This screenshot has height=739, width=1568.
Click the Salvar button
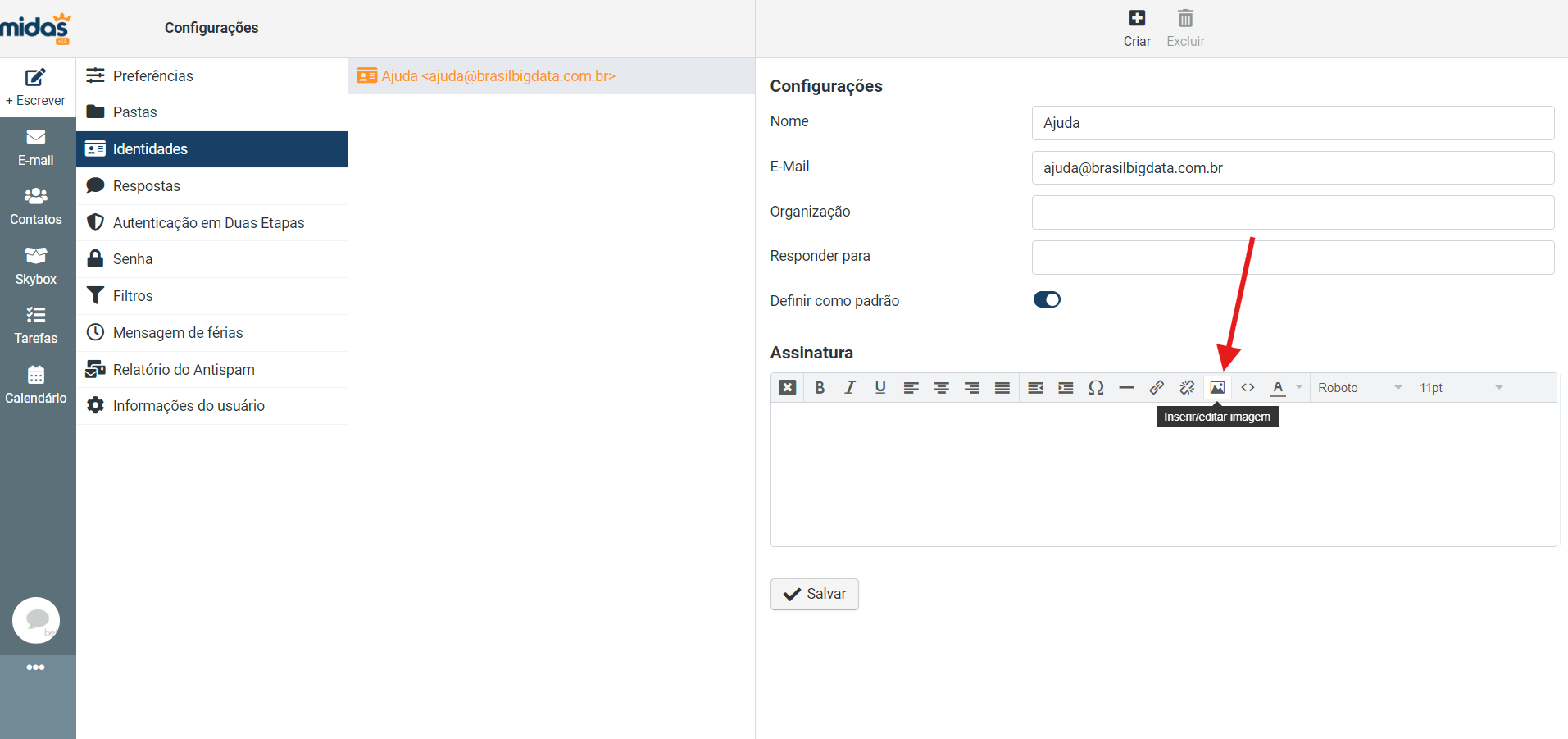[x=814, y=594]
